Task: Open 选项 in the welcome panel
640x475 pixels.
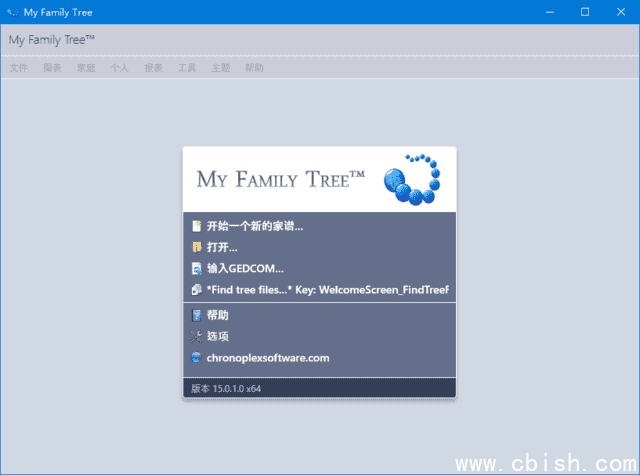Action: tap(218, 337)
